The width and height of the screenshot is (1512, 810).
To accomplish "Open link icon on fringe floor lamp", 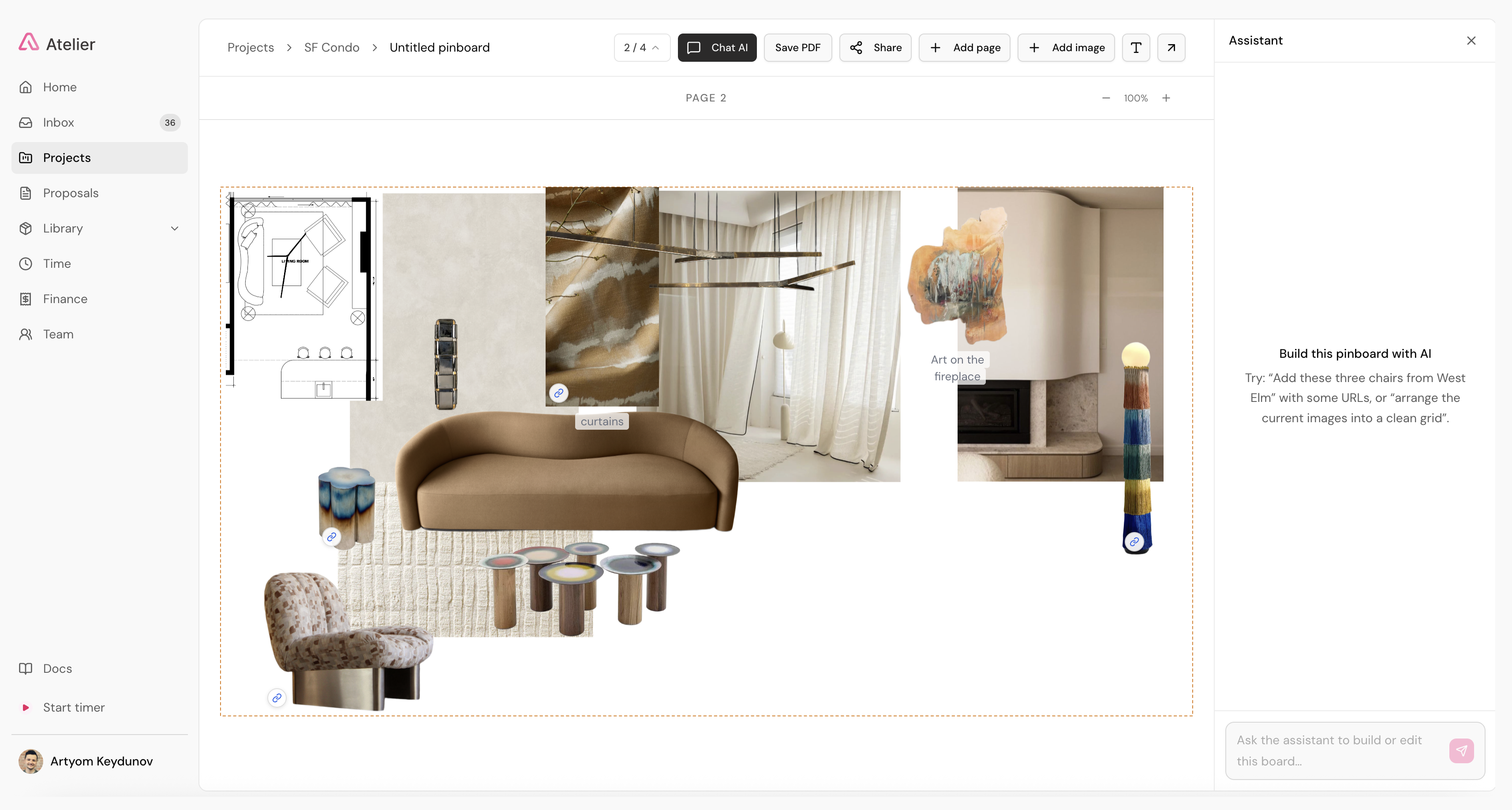I will pyautogui.click(x=1134, y=542).
